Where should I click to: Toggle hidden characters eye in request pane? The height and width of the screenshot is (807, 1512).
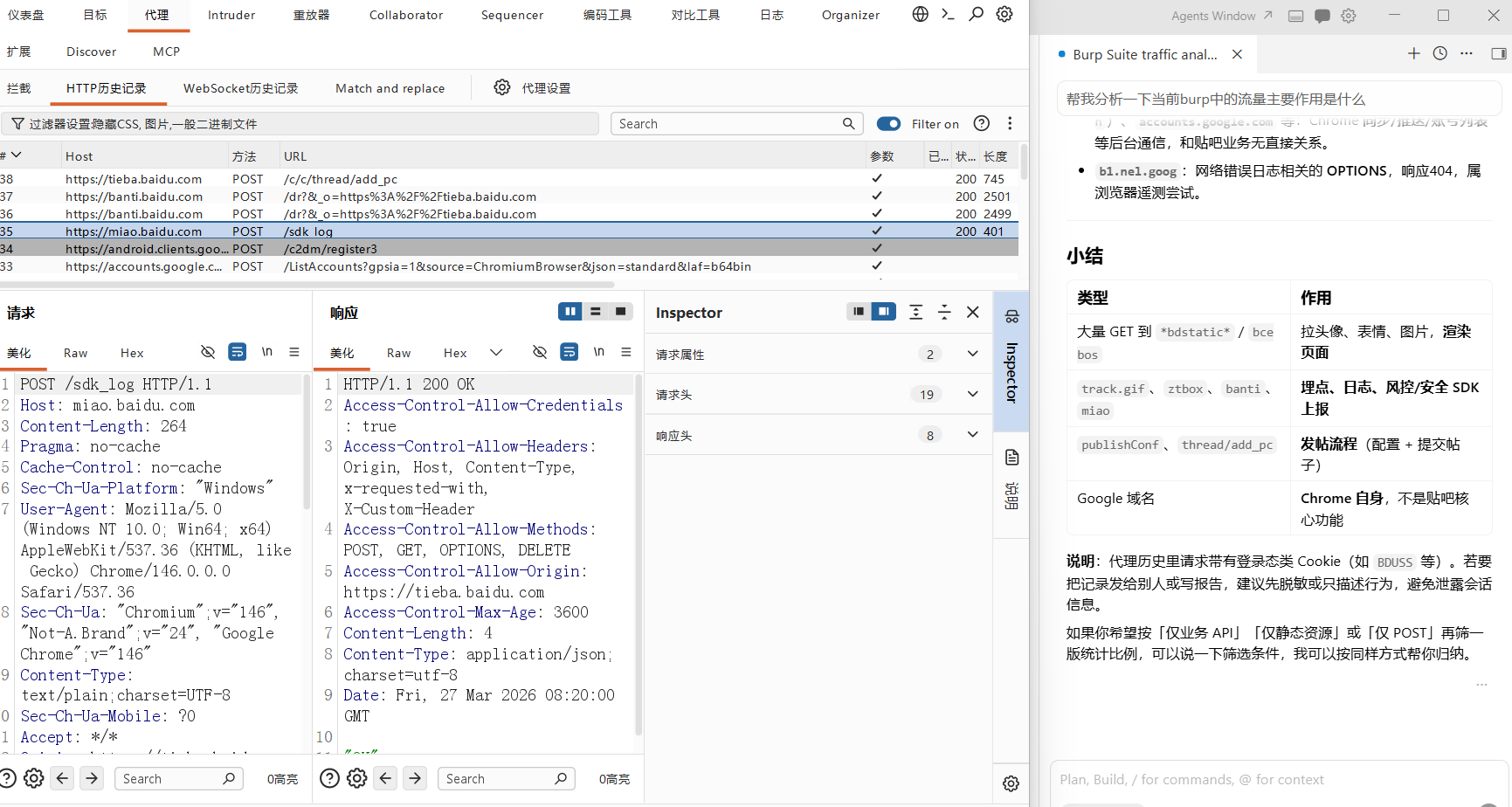pos(208,352)
